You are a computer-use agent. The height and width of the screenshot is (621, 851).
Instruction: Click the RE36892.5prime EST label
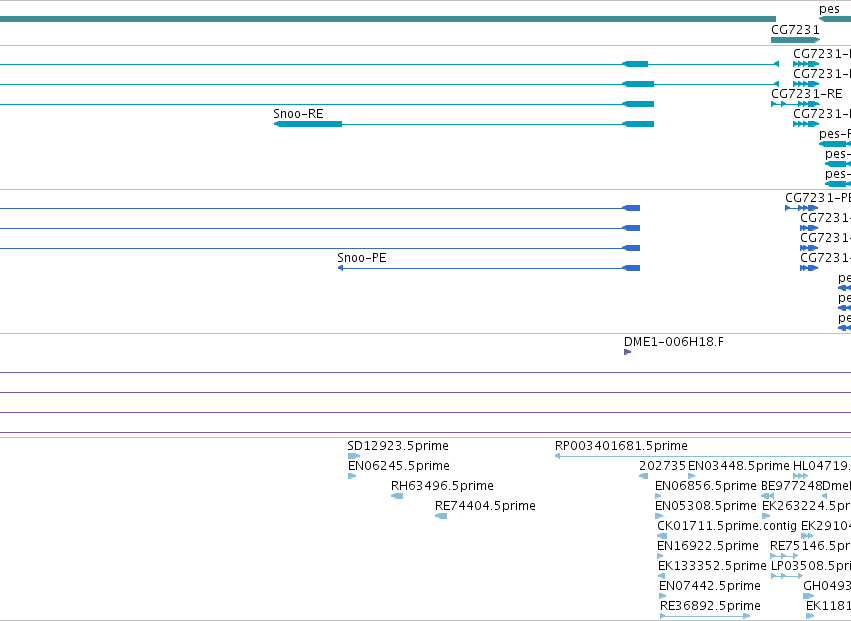710,606
